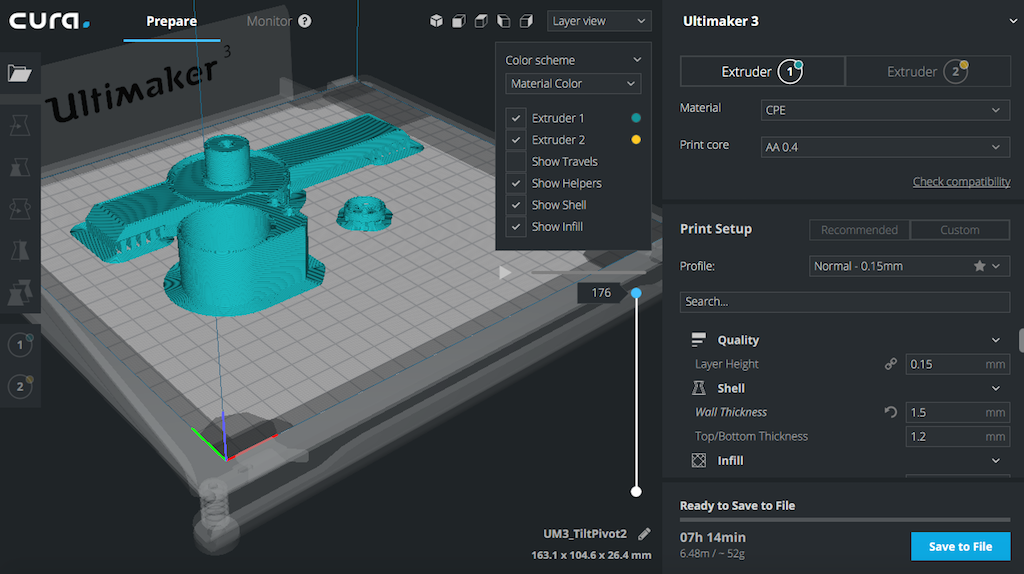This screenshot has height=574, width=1024.
Task: Open the Profile Normal - 0.15mm dropdown
Action: coord(909,266)
